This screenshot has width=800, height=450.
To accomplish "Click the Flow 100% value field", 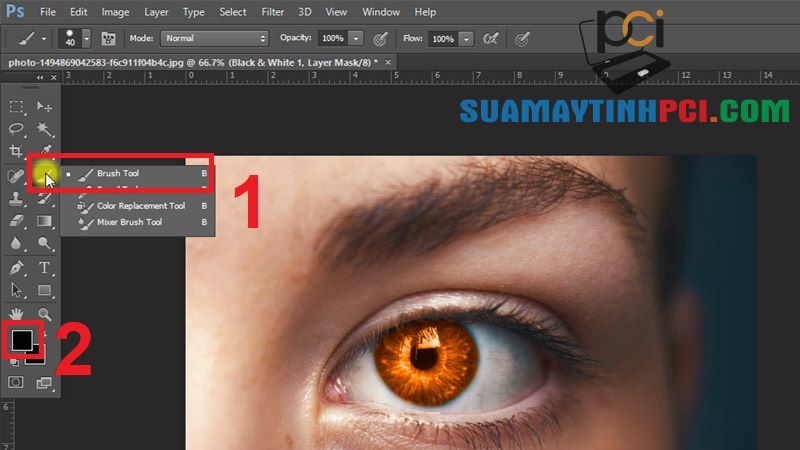I will (x=443, y=39).
